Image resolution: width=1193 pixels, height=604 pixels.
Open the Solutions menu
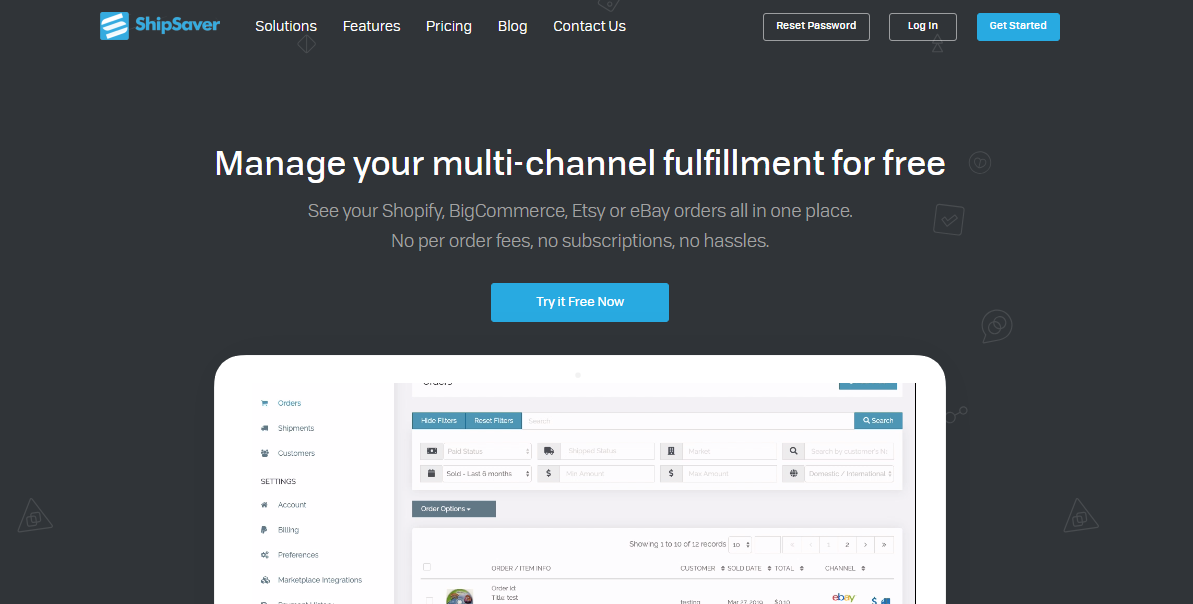(x=286, y=26)
